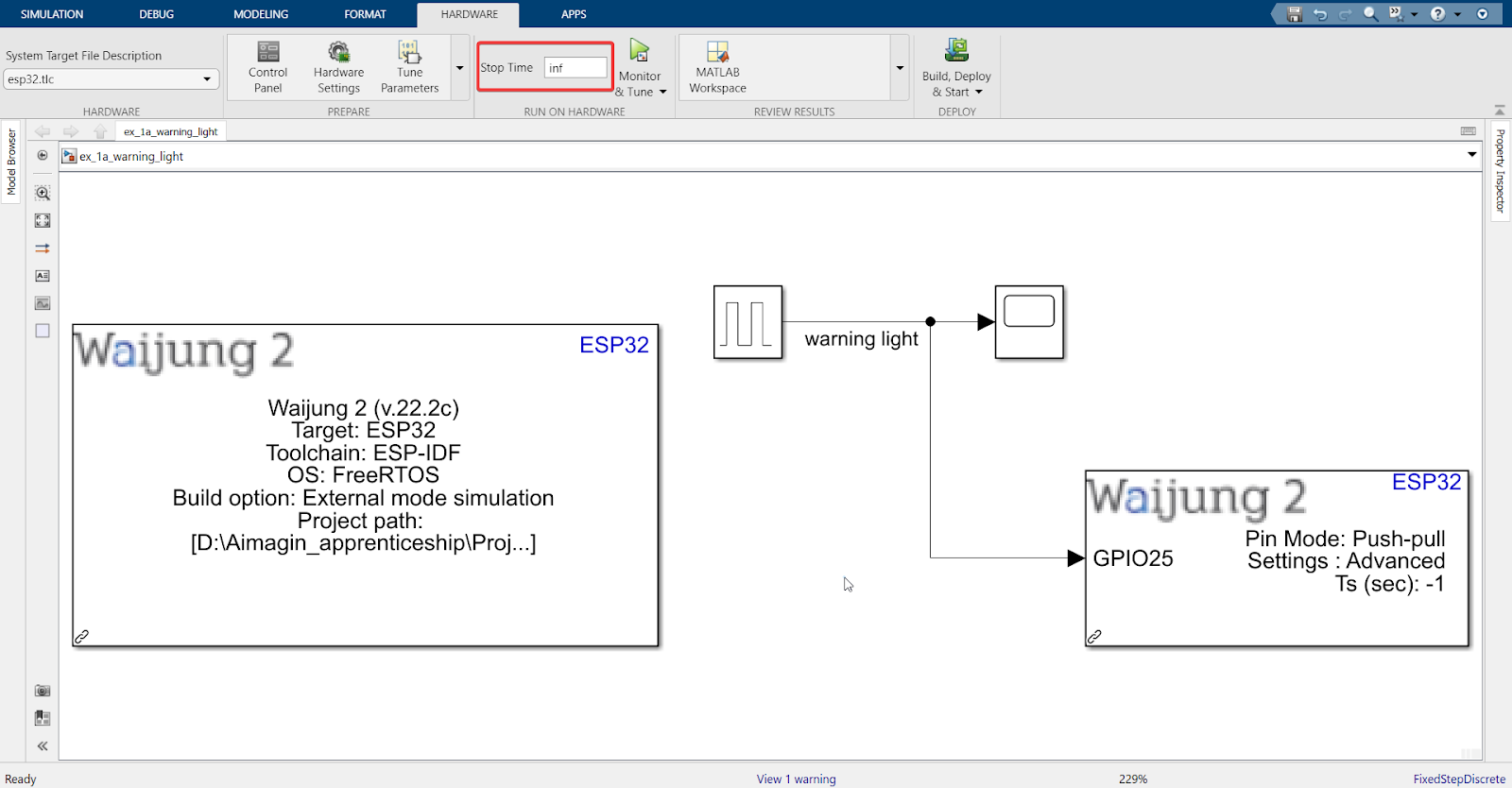Open Tune Parameters
The height and width of the screenshot is (788, 1512).
coord(409,67)
